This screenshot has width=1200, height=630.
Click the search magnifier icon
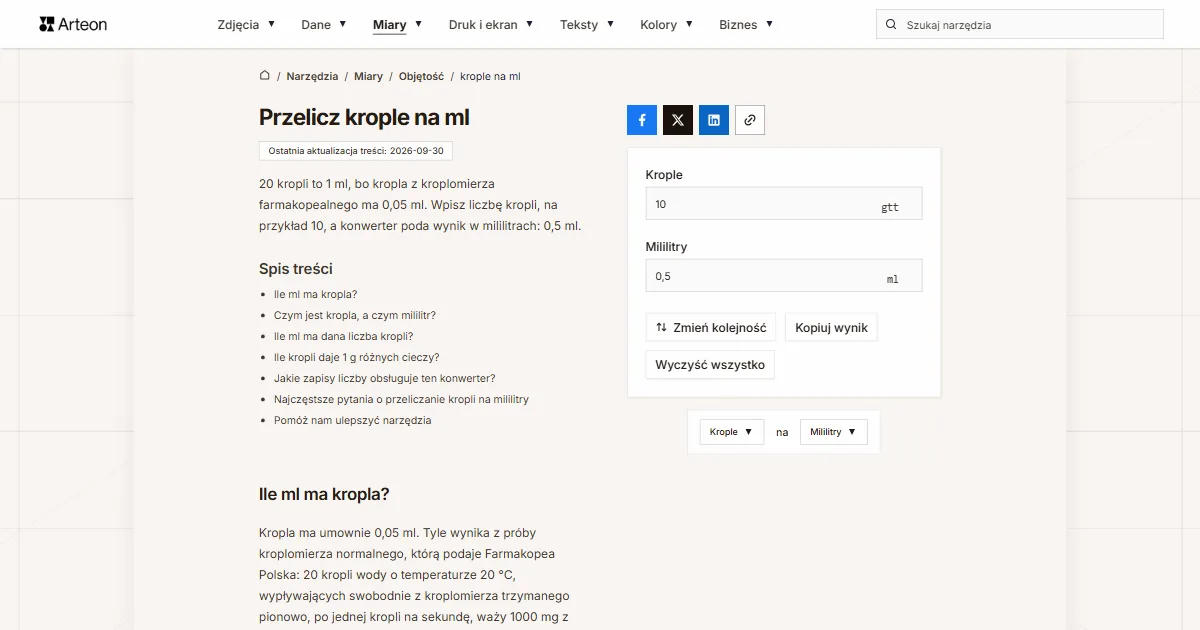(891, 25)
